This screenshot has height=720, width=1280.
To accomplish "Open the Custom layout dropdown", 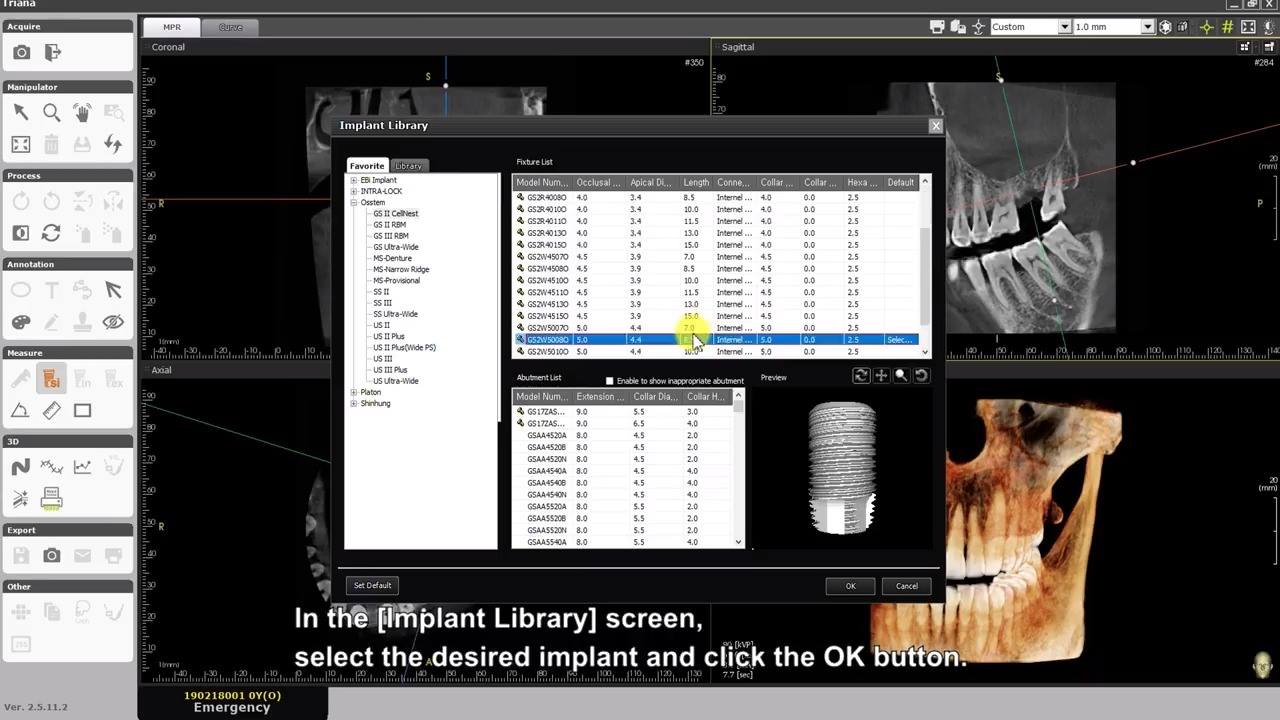I will 1031,27.
